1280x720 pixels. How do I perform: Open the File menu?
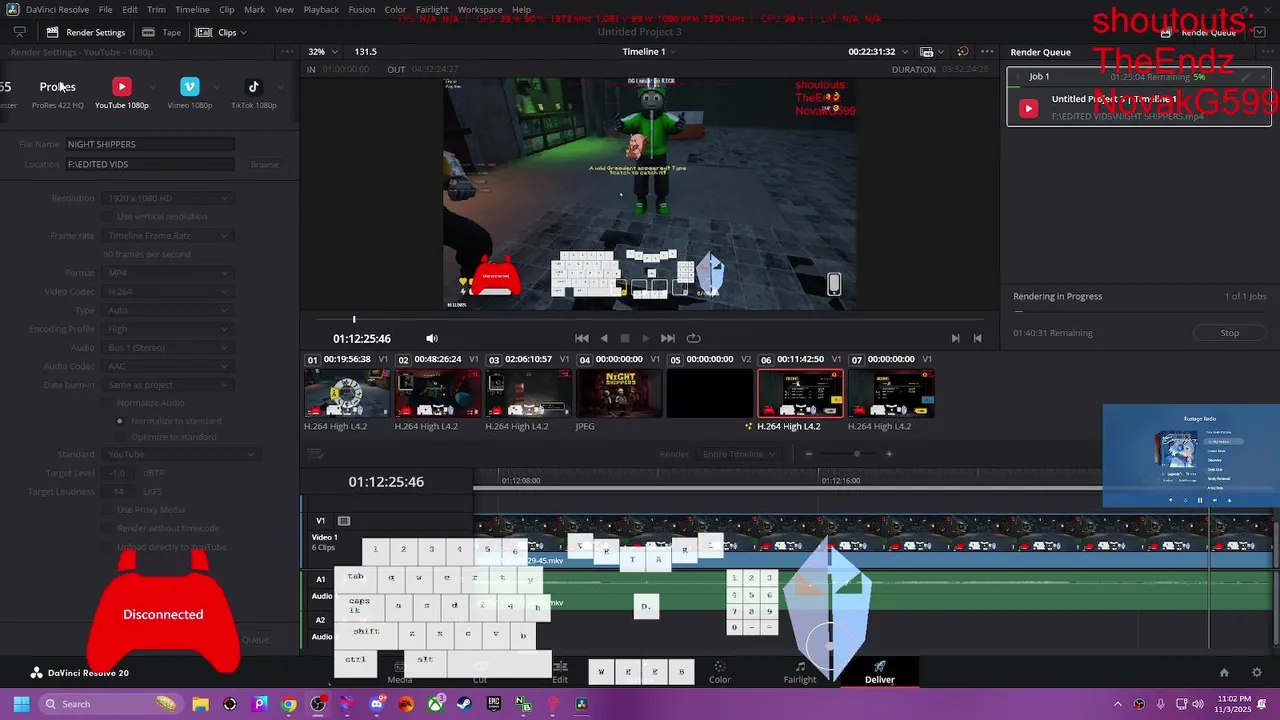(105, 9)
